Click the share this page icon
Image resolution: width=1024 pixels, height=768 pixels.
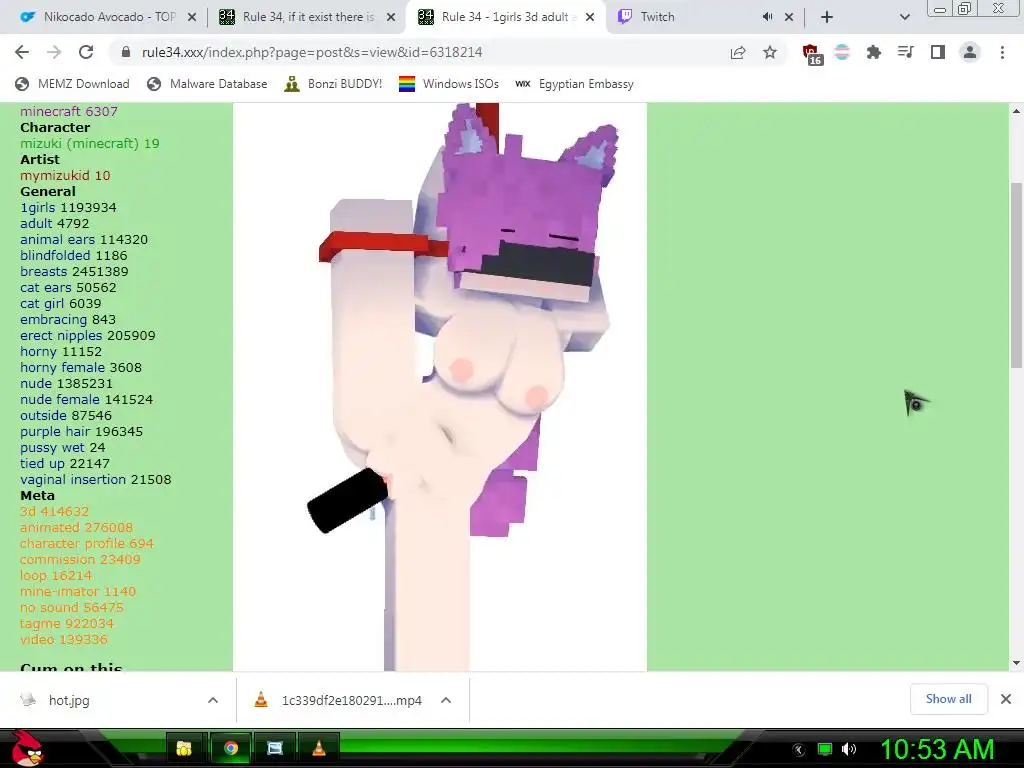(738, 52)
